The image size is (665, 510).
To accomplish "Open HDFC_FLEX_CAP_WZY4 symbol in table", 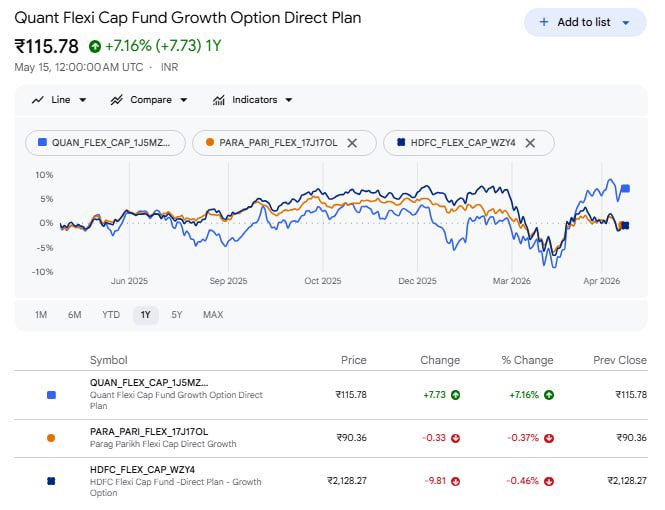I will 142,470.
